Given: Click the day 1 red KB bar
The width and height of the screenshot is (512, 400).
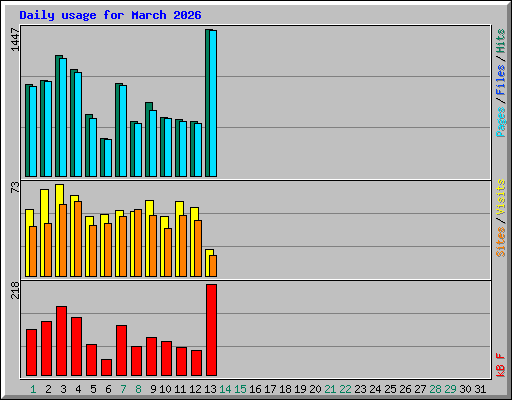Looking at the screenshot, I should coord(31,353).
